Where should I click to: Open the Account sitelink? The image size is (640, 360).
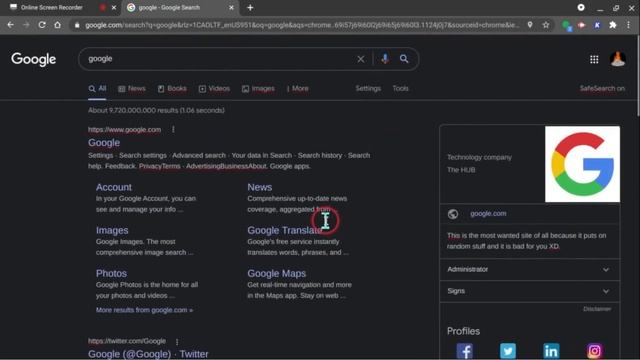coord(113,187)
